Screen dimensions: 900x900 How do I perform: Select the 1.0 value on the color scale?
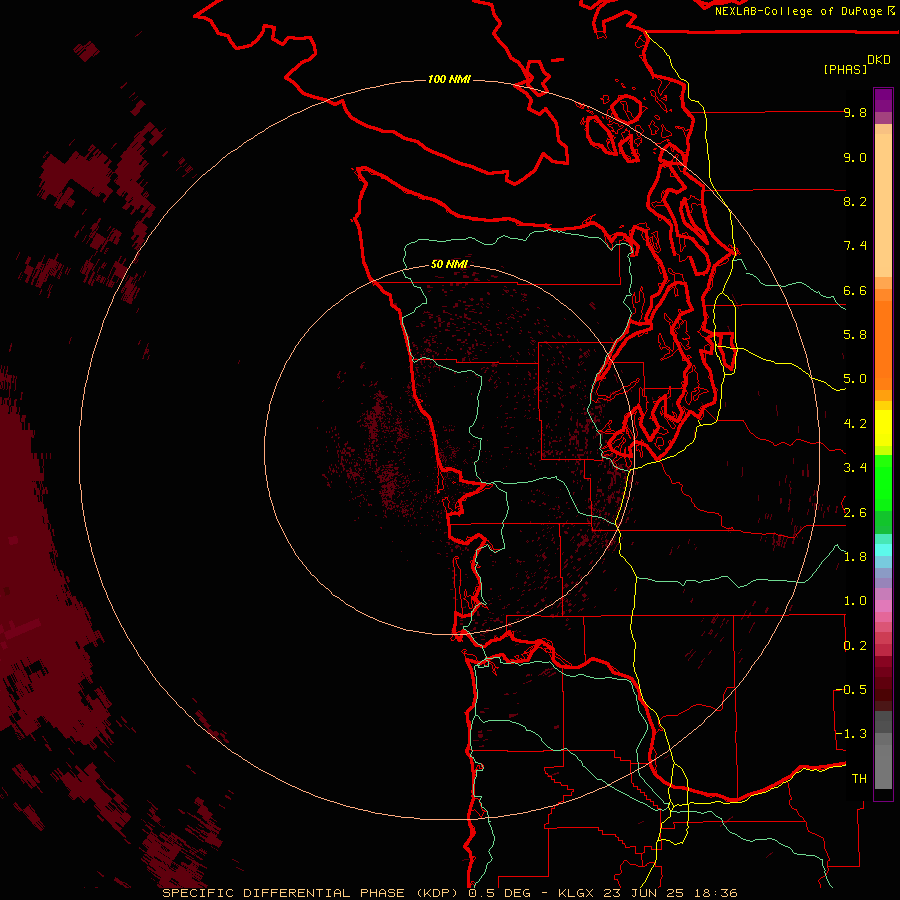[855, 601]
